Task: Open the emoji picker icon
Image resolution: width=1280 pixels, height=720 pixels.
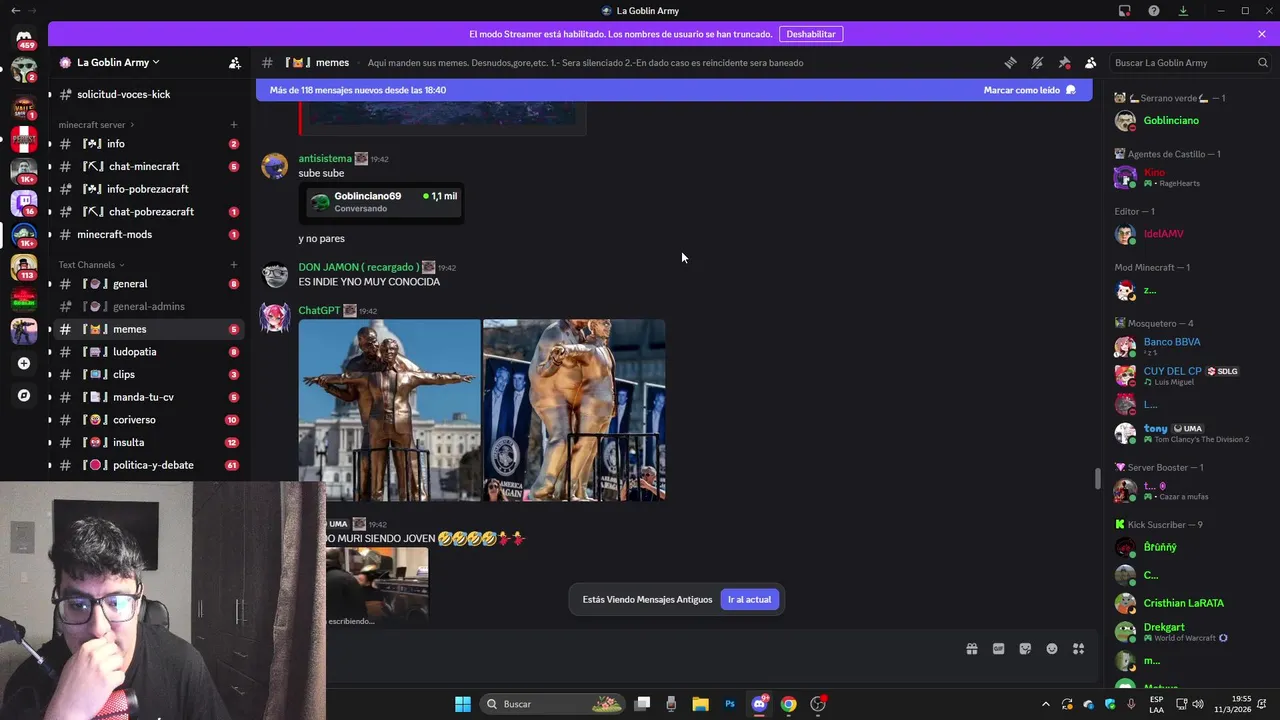Action: pyautogui.click(x=1052, y=649)
